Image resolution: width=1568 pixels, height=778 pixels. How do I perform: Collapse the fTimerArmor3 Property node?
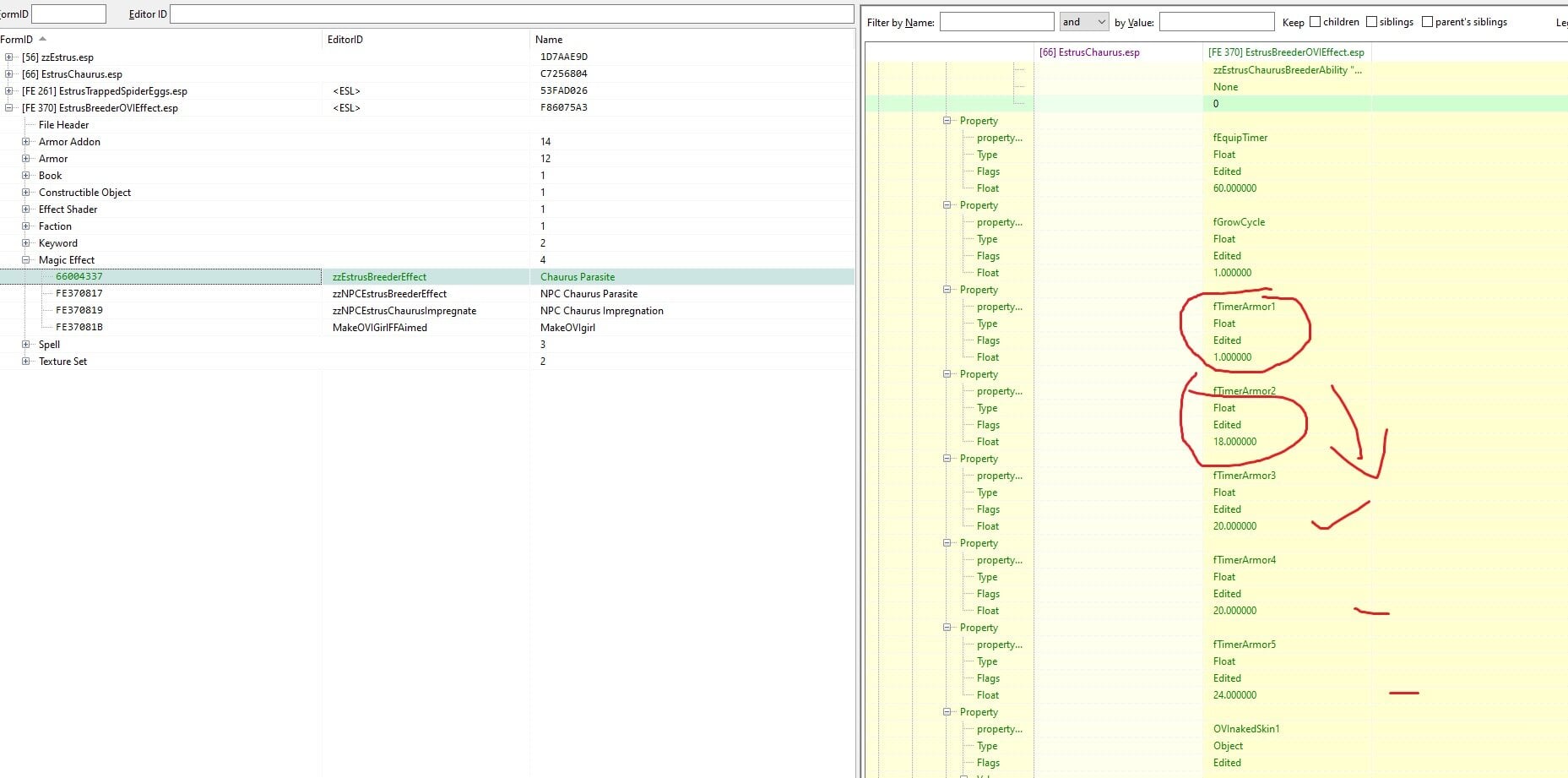947,459
